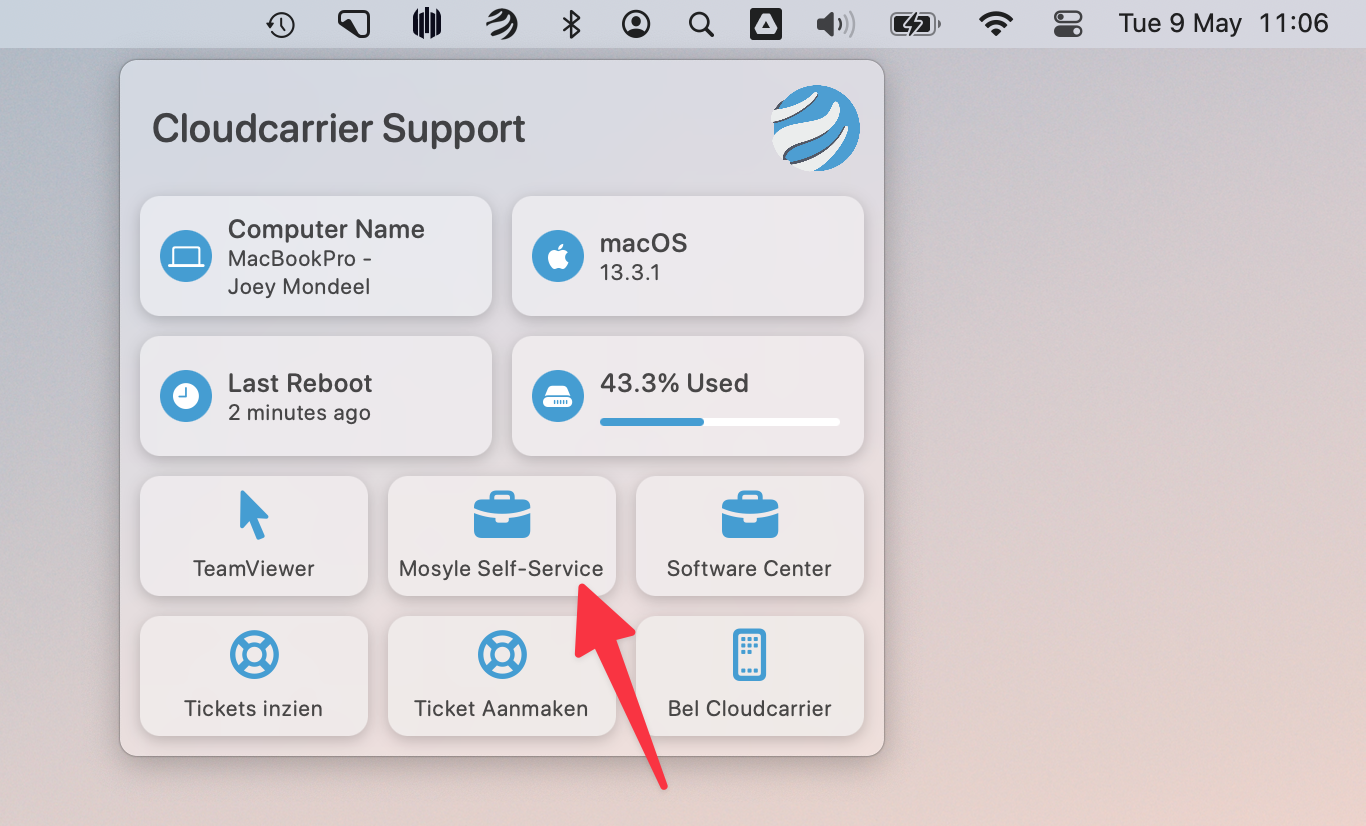Click the Cloudcarrier logo in the panel header

816,128
